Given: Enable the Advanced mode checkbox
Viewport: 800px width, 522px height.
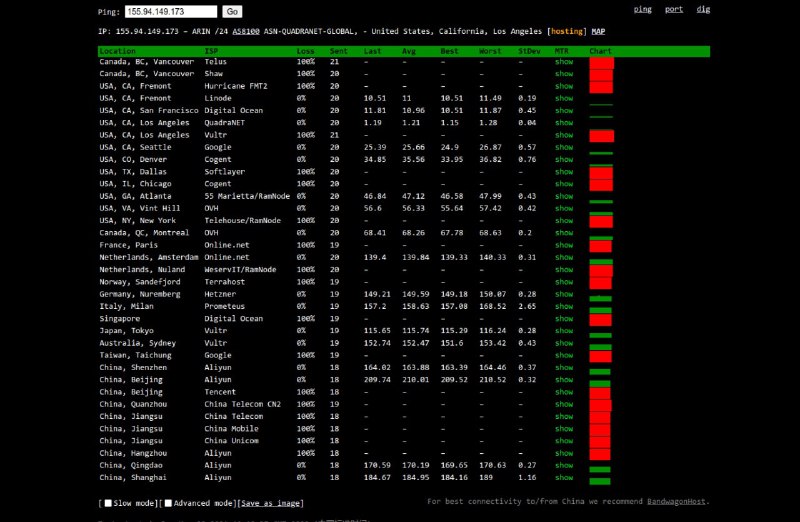Looking at the screenshot, I should pyautogui.click(x=168, y=503).
